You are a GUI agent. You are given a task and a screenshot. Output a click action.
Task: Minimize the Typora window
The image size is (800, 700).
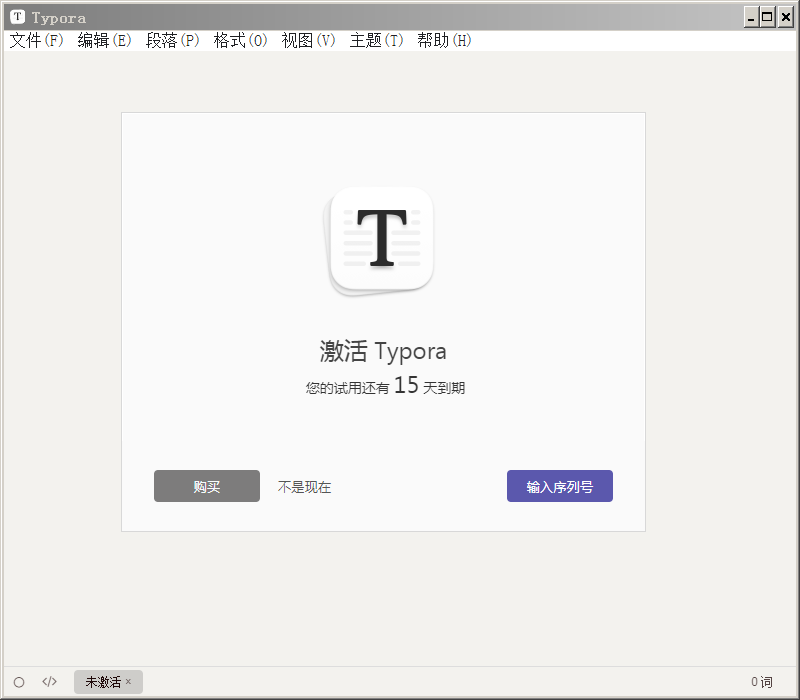751,18
